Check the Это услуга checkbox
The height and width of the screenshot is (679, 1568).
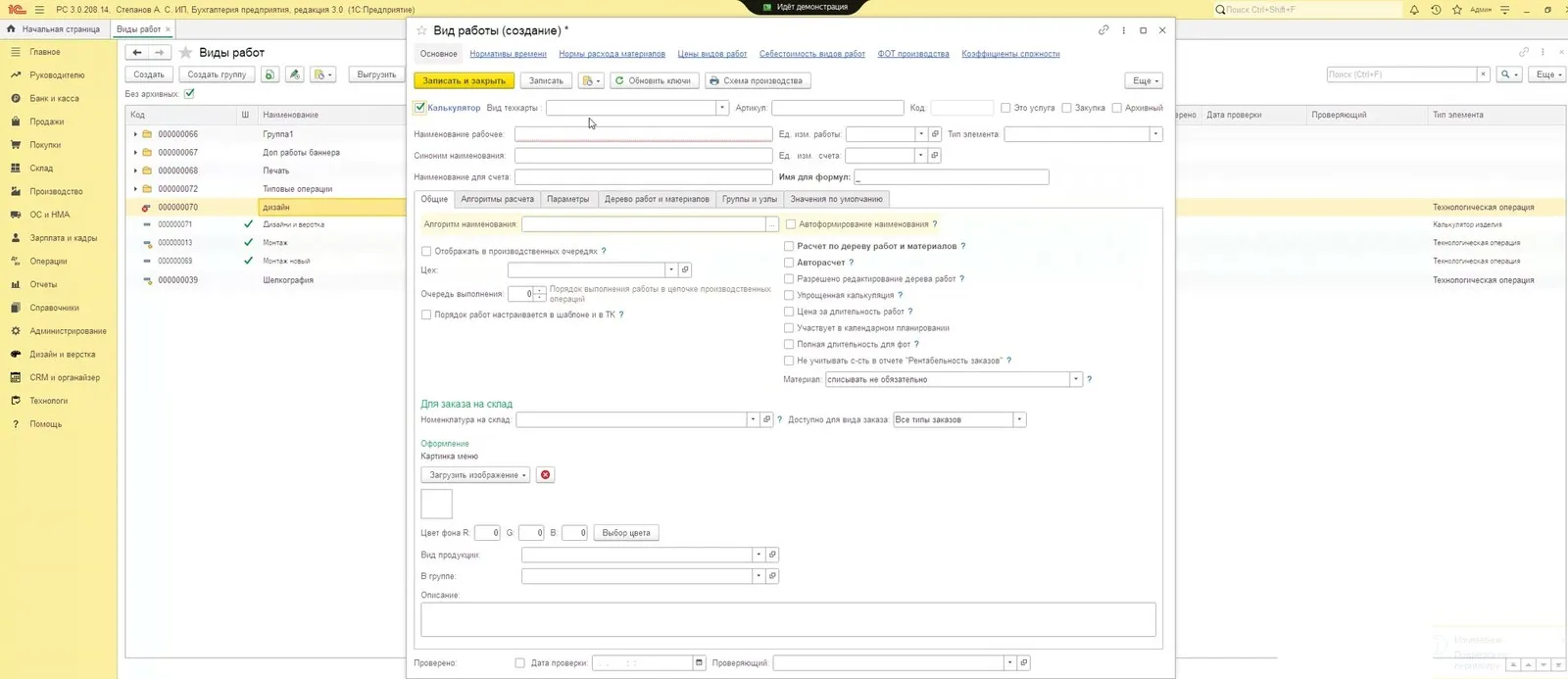(1005, 108)
